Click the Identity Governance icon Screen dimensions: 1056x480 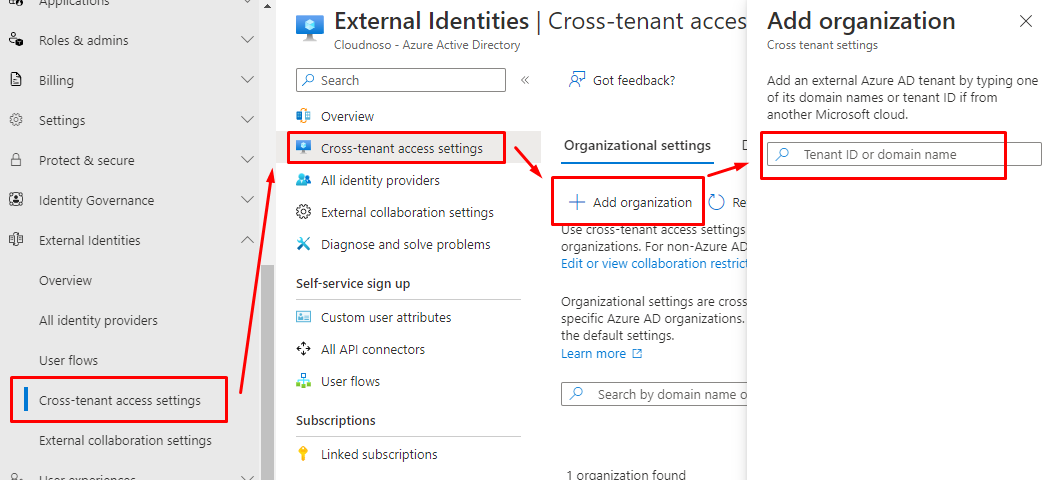tap(16, 200)
